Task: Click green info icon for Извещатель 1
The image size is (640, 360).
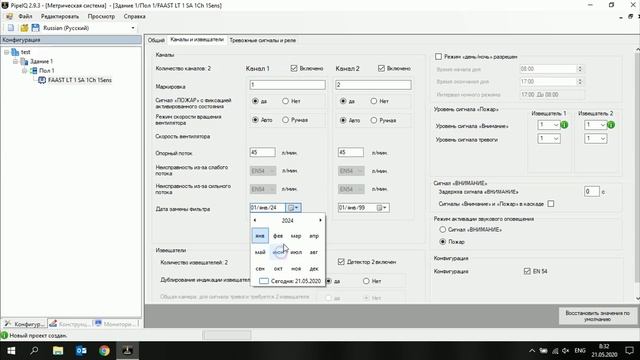Action: (x=564, y=125)
